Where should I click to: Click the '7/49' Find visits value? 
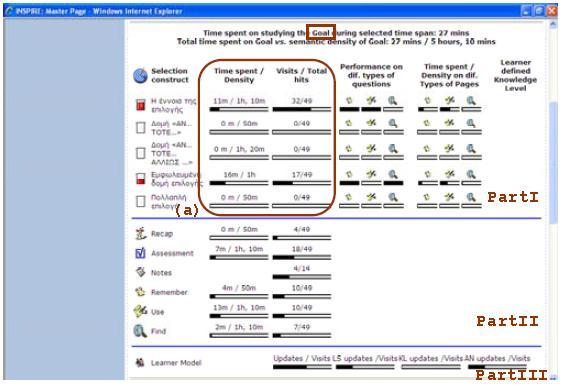click(x=302, y=327)
